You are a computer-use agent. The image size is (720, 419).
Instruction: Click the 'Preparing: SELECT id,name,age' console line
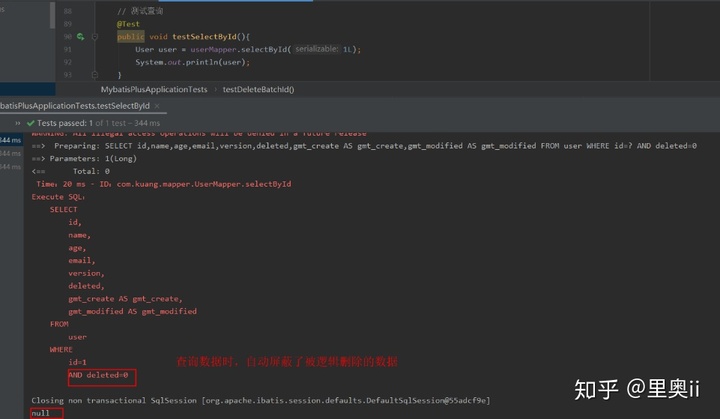[364, 146]
